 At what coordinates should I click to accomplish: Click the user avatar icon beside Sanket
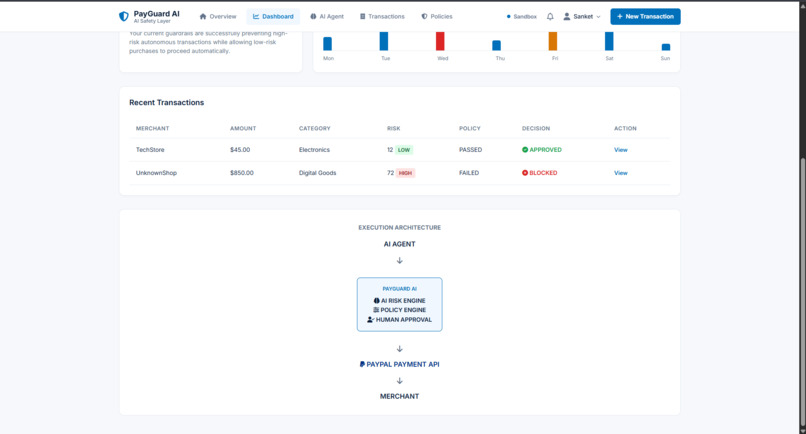pyautogui.click(x=566, y=16)
